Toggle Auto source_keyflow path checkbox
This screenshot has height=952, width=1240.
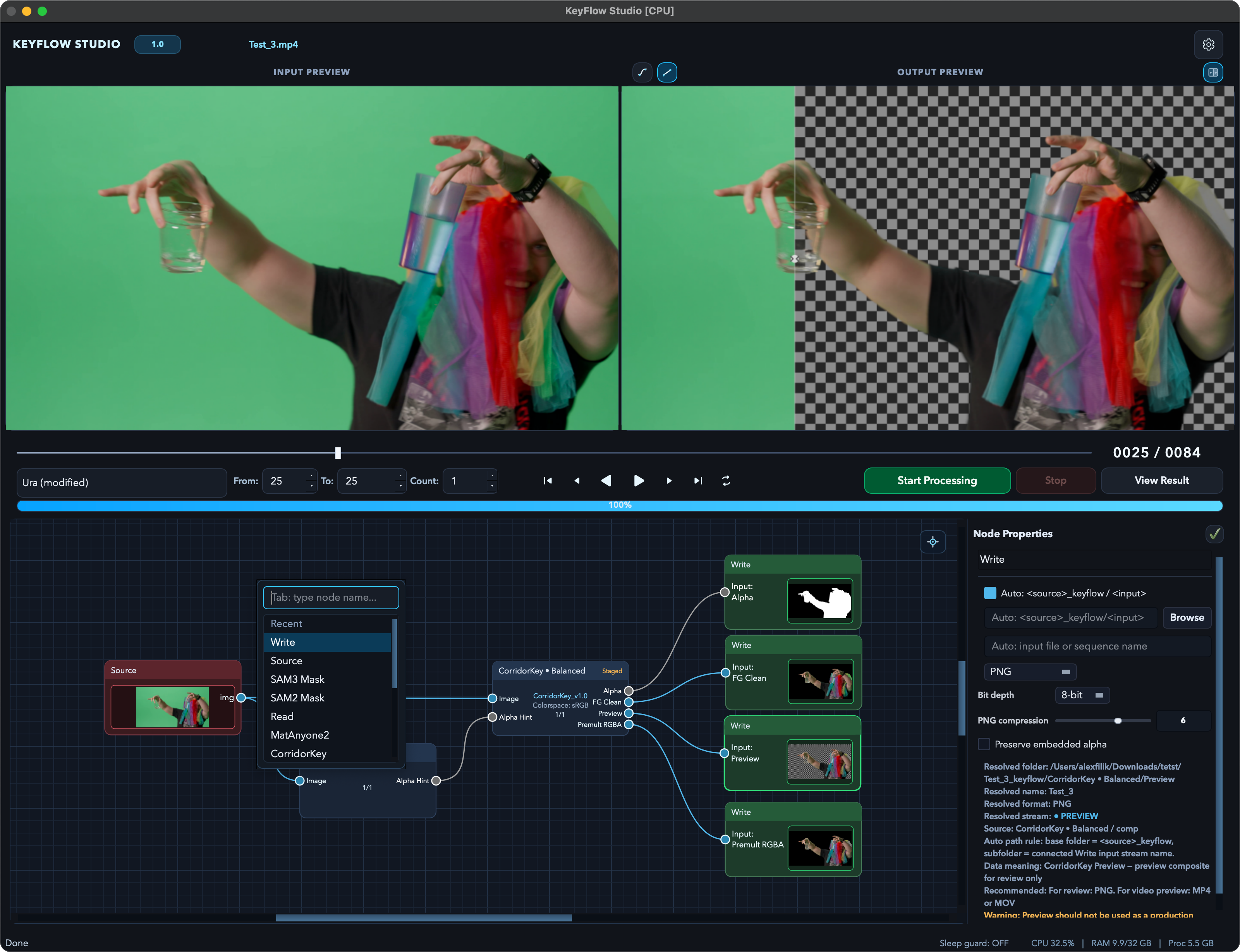click(x=989, y=593)
